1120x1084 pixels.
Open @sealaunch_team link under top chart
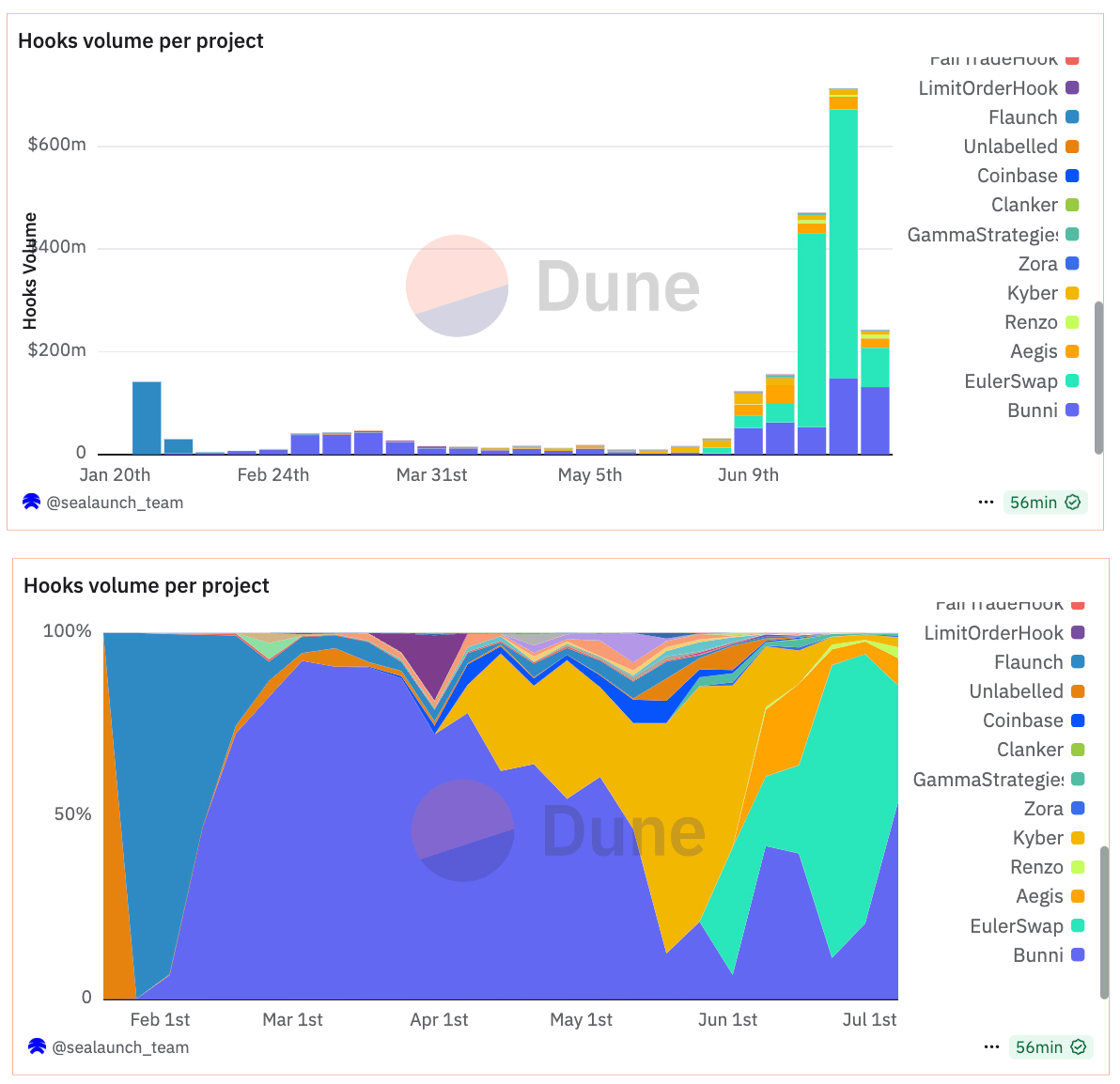[x=115, y=503]
